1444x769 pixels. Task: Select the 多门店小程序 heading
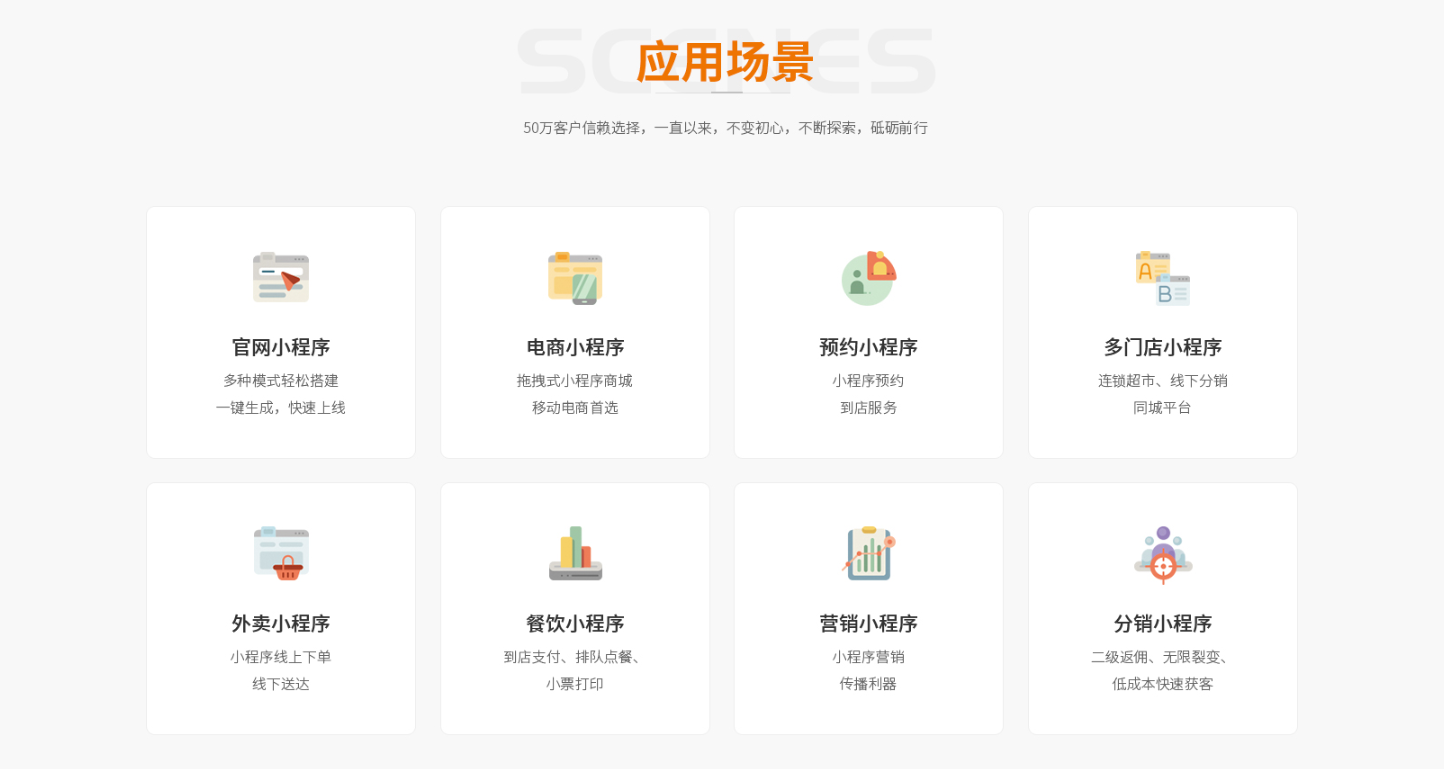click(x=1162, y=347)
